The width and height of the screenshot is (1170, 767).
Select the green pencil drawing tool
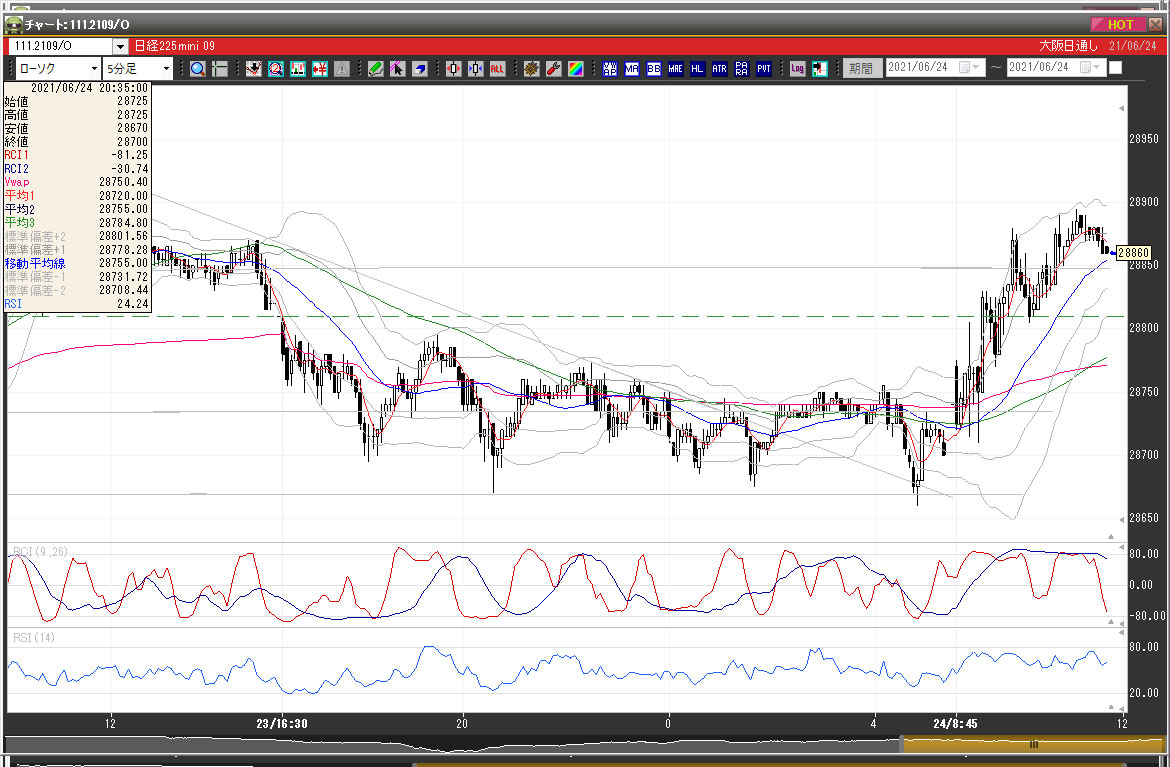point(375,69)
